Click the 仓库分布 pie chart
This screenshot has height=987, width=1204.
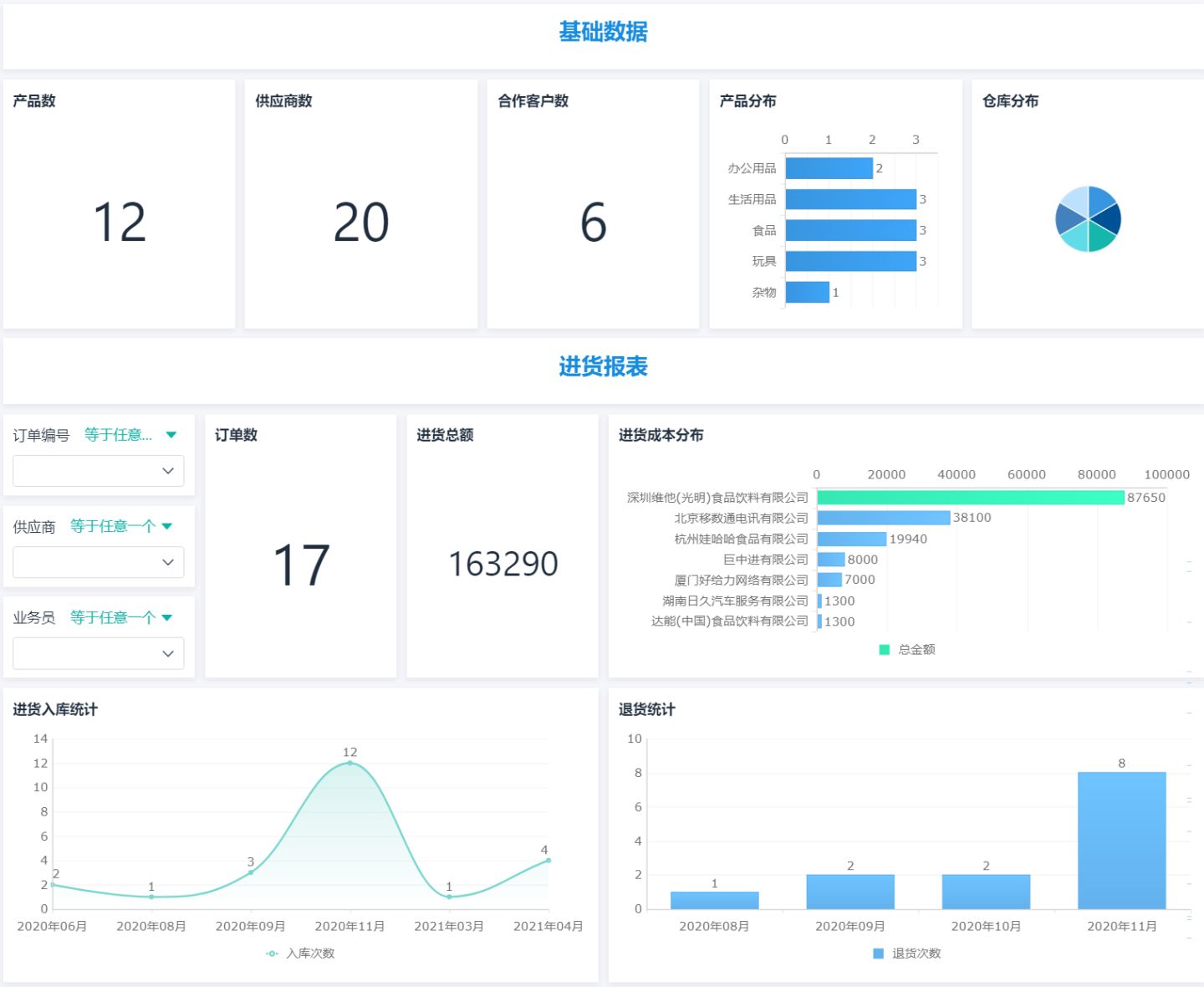[x=1088, y=219]
